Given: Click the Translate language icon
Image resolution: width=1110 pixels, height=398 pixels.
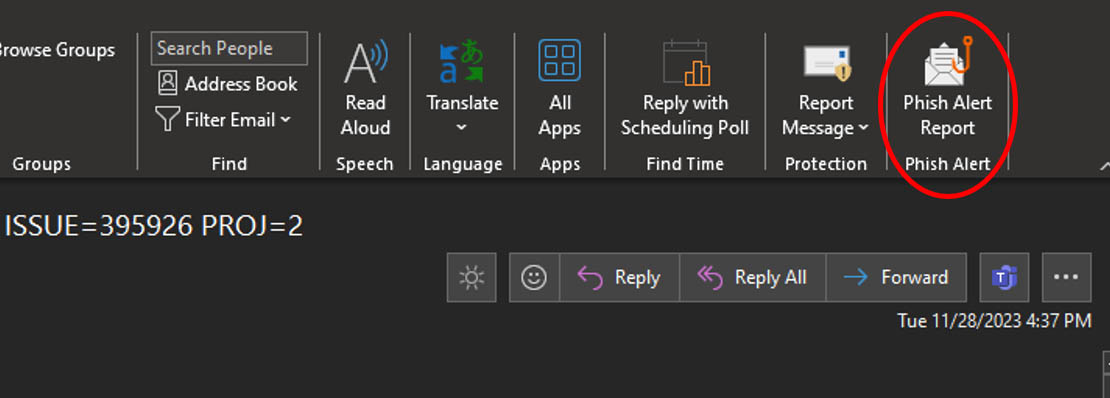Looking at the screenshot, I should (462, 61).
